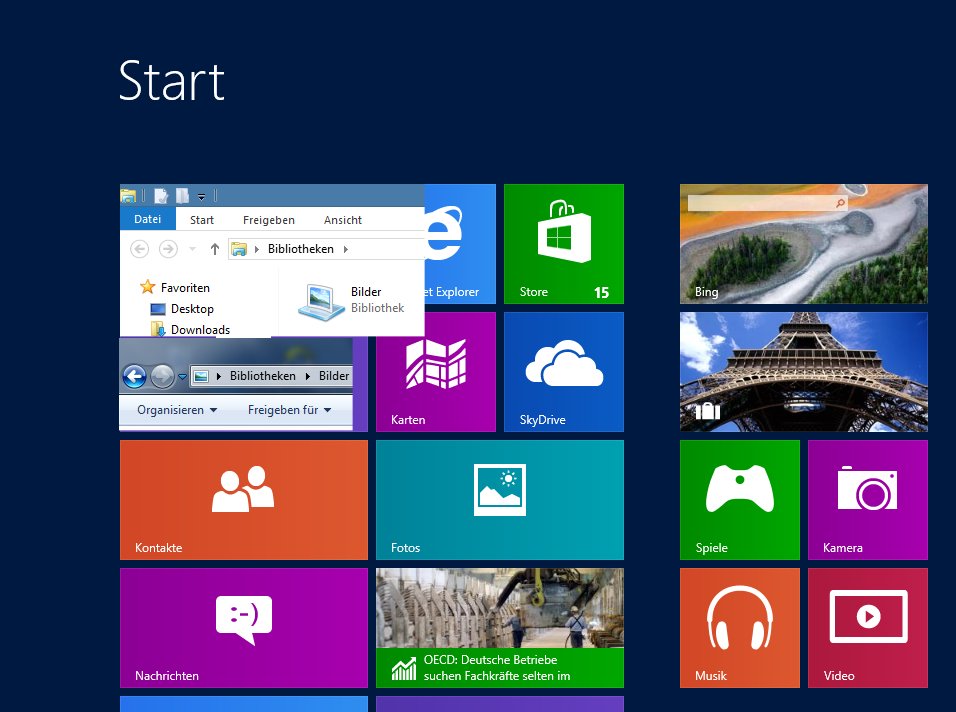This screenshot has height=712, width=956.
Task: Open the Kontakte people tile
Action: (244, 500)
